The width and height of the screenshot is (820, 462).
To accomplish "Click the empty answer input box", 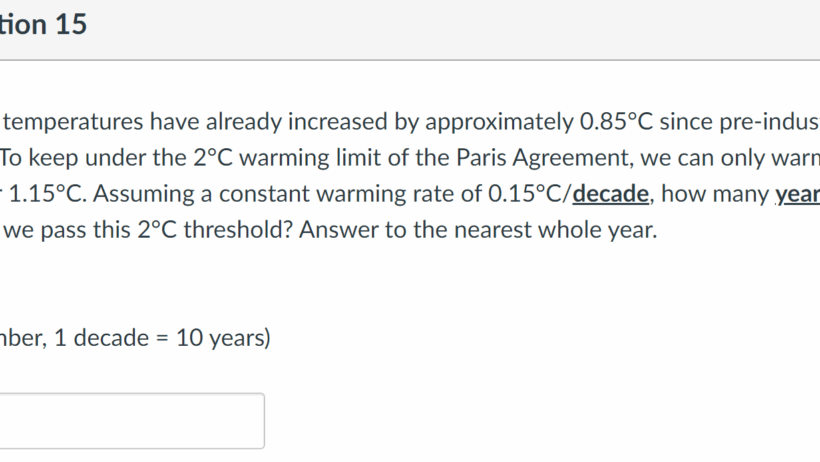I will (x=132, y=421).
